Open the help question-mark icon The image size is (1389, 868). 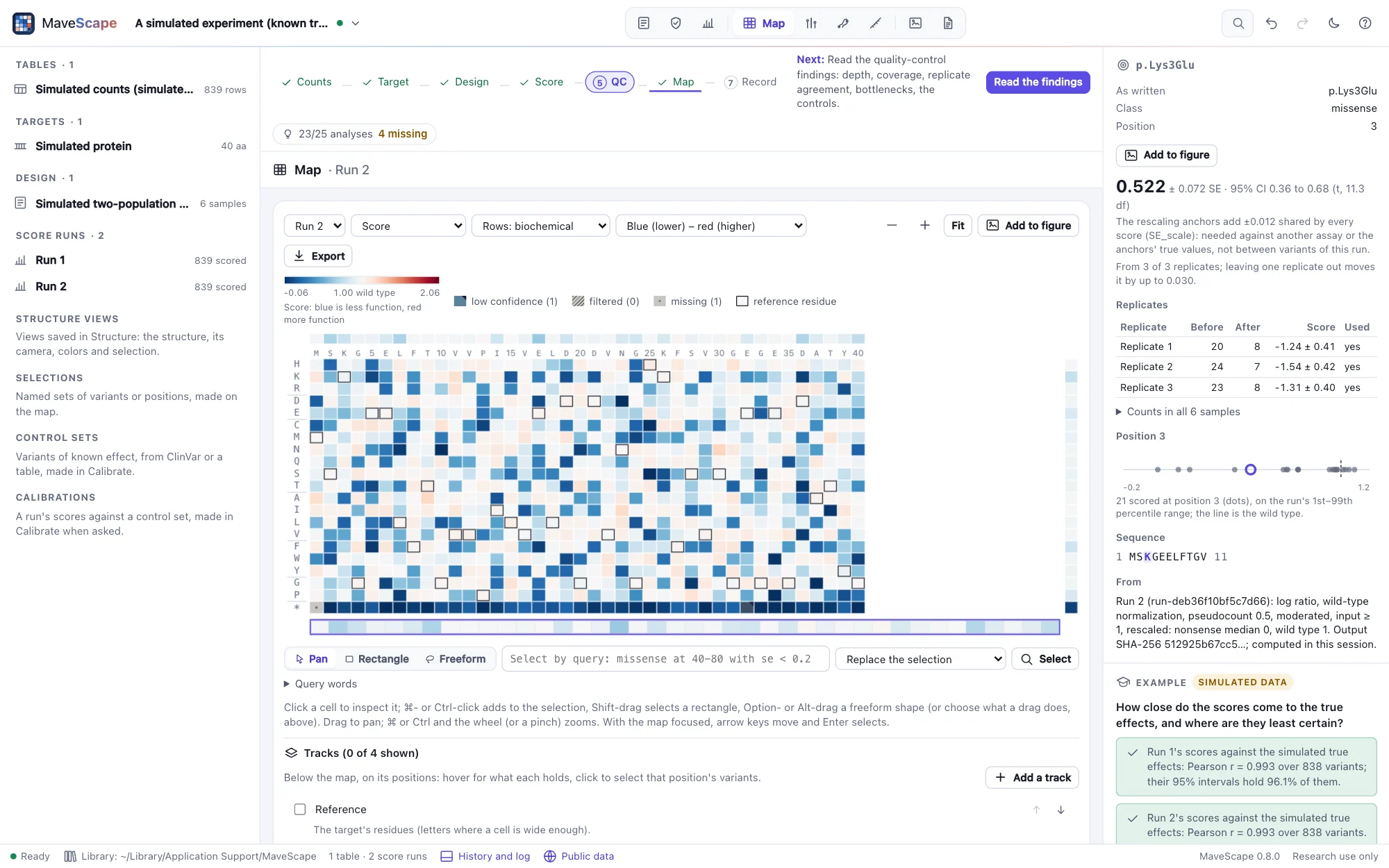click(x=1365, y=23)
